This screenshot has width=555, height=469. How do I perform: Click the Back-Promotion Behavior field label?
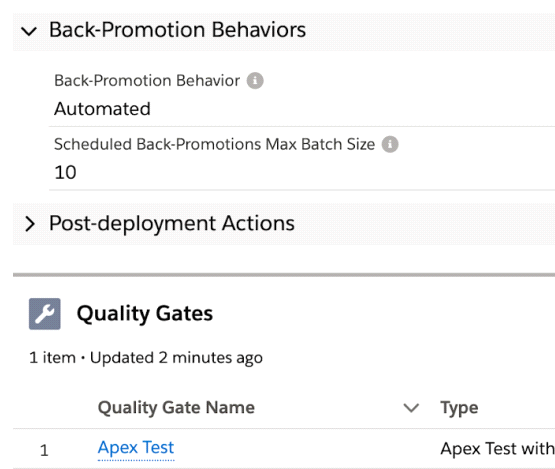point(147,81)
